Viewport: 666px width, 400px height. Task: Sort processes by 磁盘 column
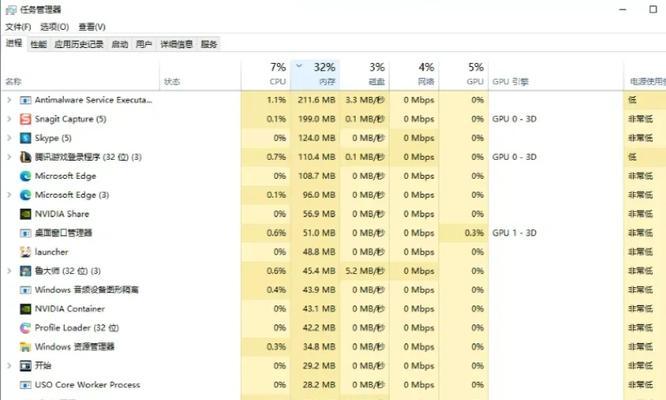(364, 75)
